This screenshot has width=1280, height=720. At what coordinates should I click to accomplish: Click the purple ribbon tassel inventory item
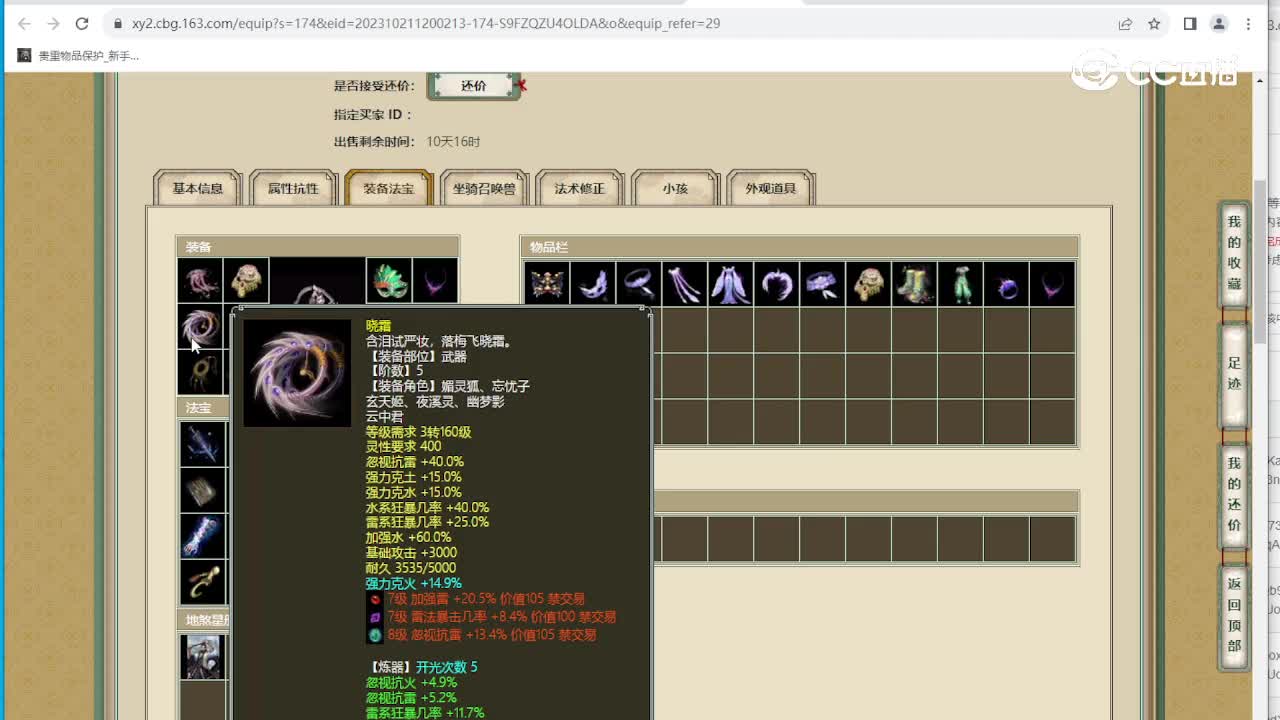(684, 284)
